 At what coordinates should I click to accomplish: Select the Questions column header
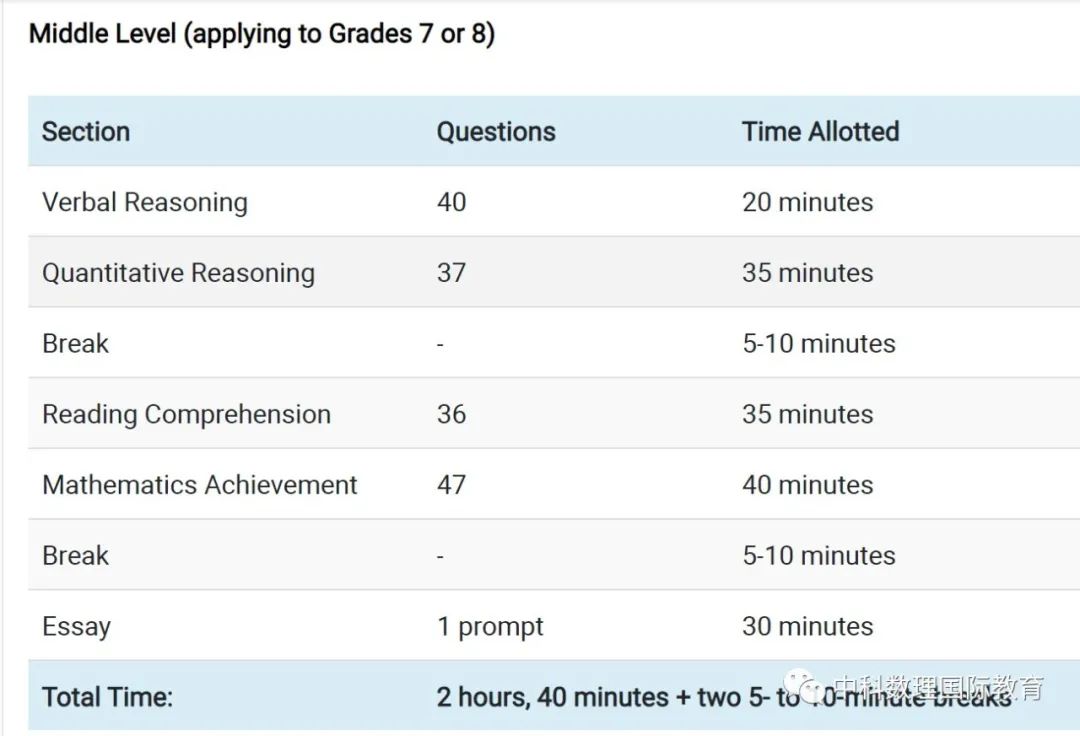(496, 132)
